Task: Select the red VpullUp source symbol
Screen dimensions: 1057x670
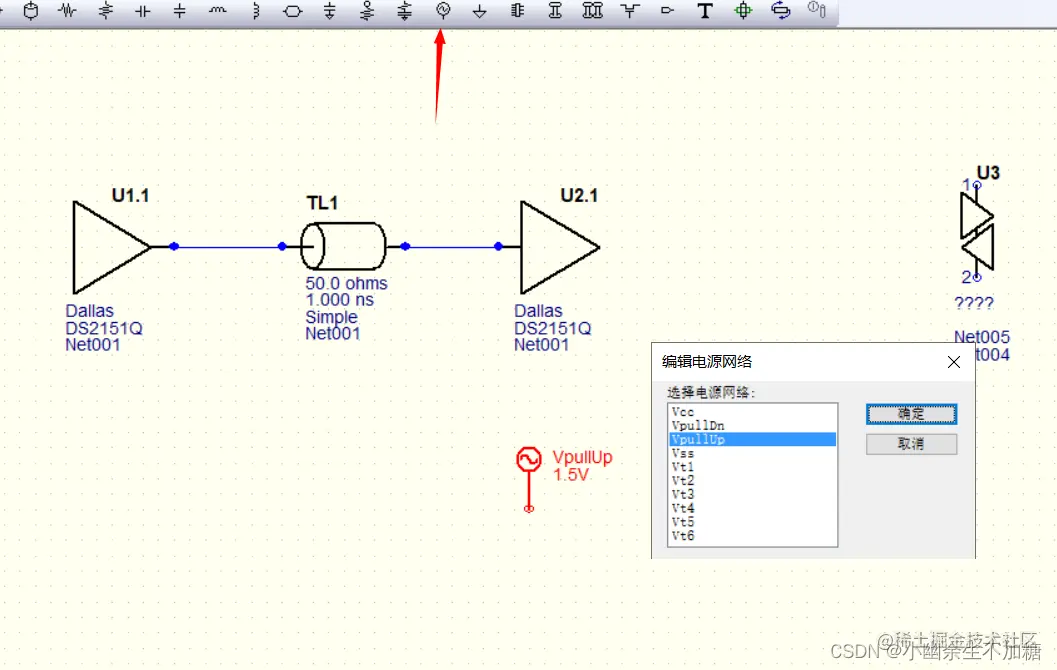Action: (529, 477)
